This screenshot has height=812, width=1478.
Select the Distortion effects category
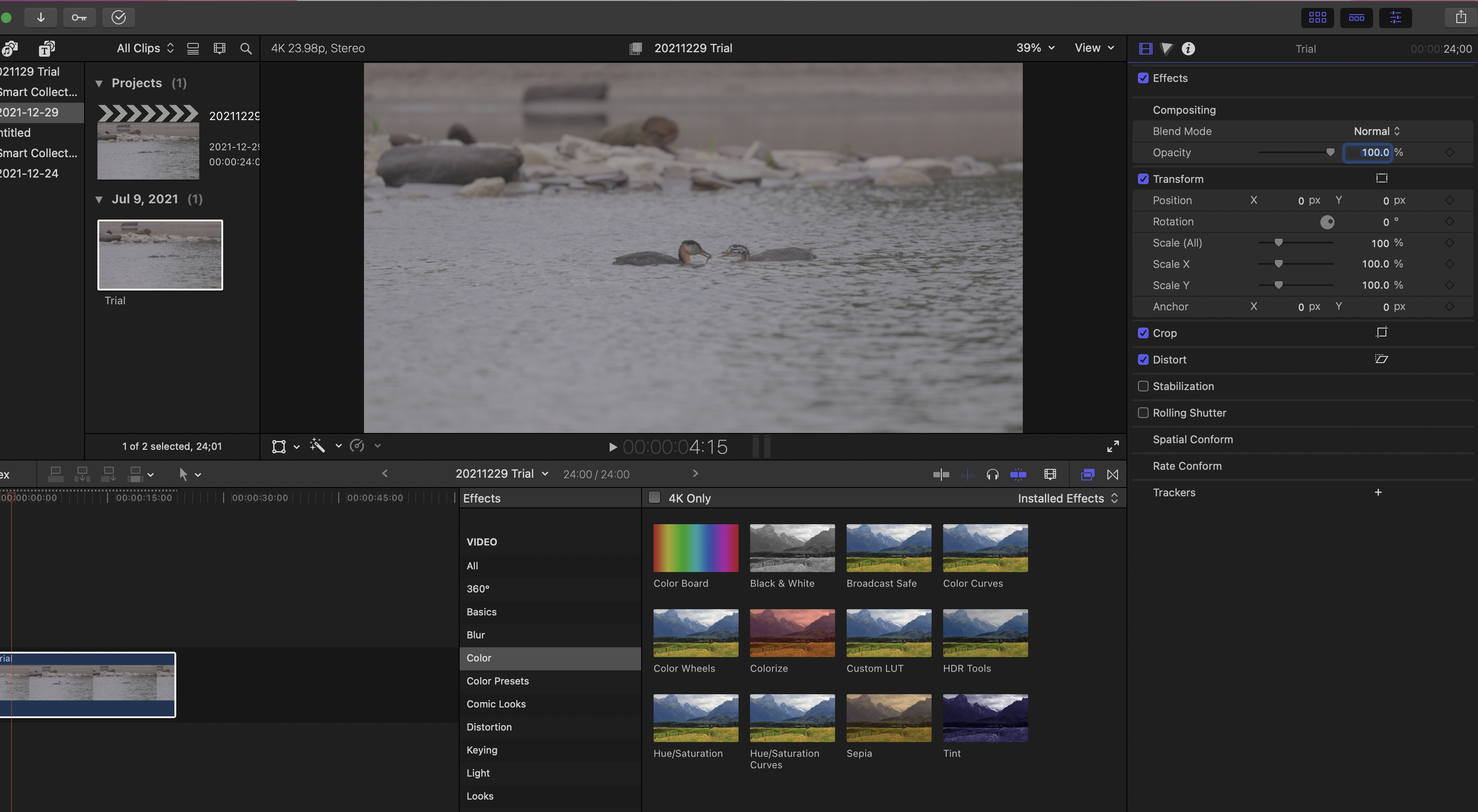pyautogui.click(x=489, y=727)
